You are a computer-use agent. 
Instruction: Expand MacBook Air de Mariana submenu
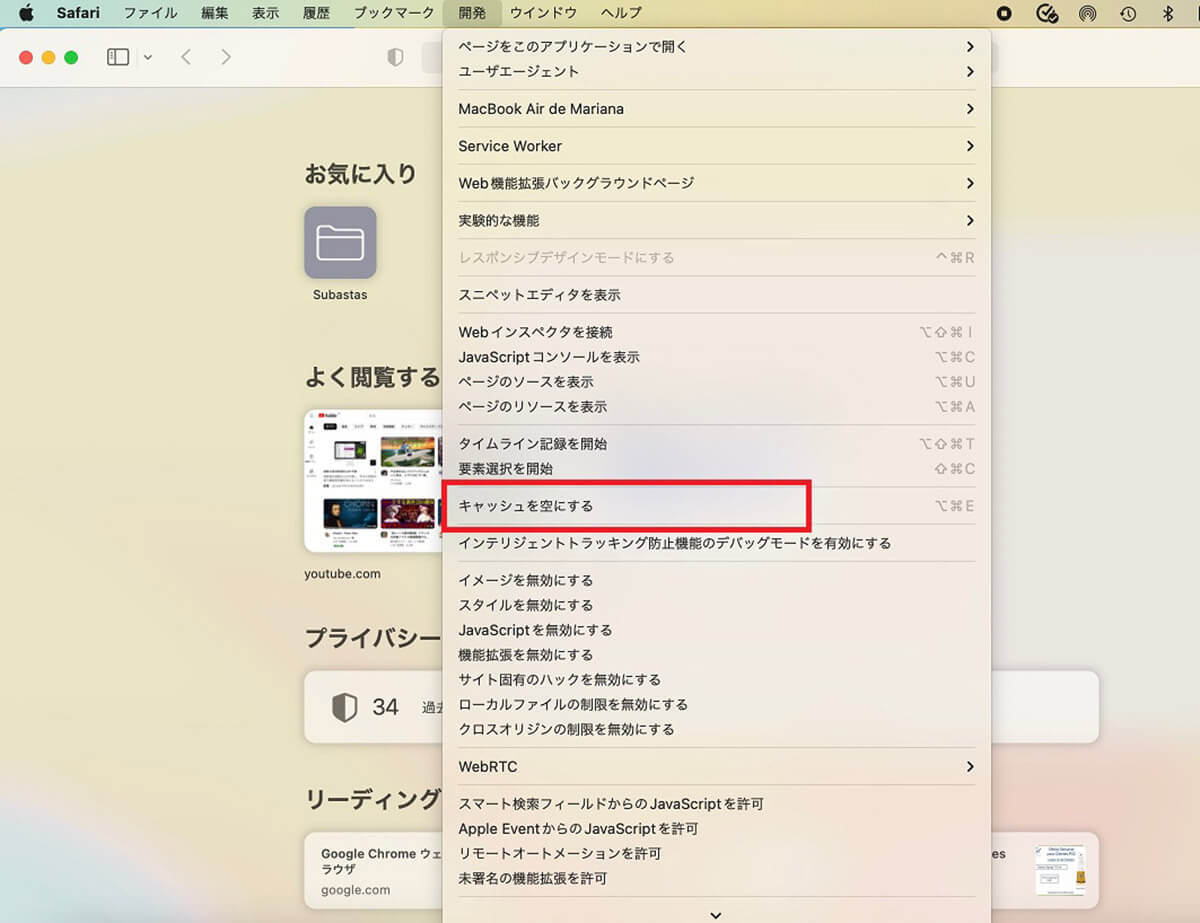(x=717, y=108)
